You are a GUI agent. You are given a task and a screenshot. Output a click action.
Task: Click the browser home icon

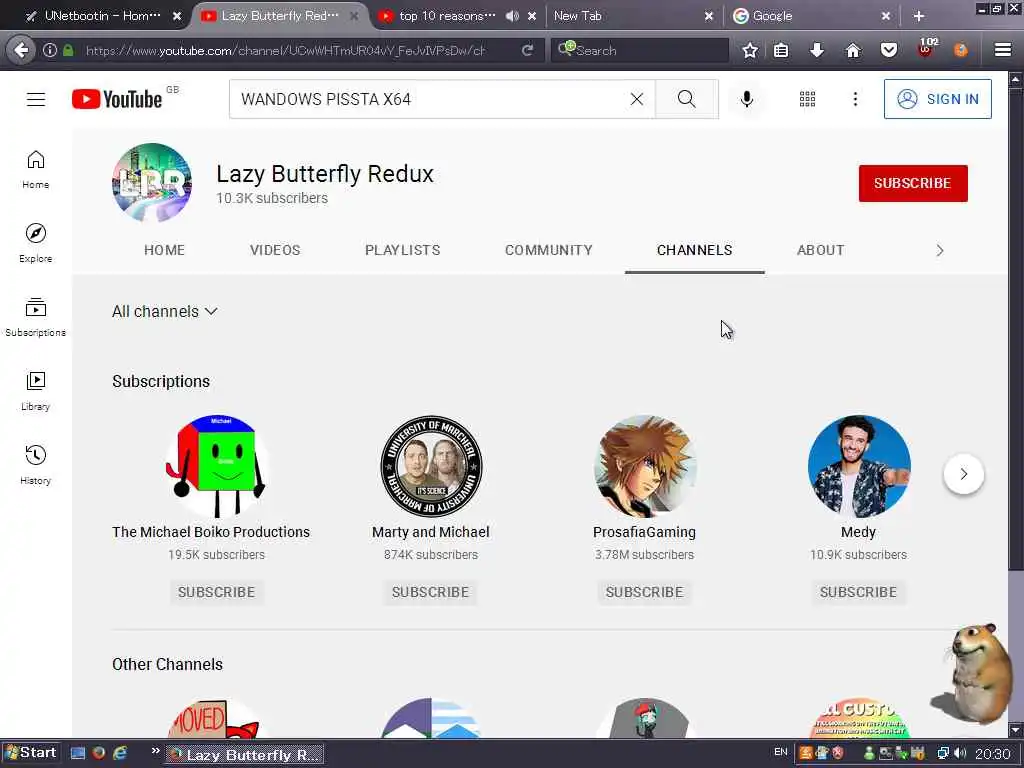pos(853,50)
